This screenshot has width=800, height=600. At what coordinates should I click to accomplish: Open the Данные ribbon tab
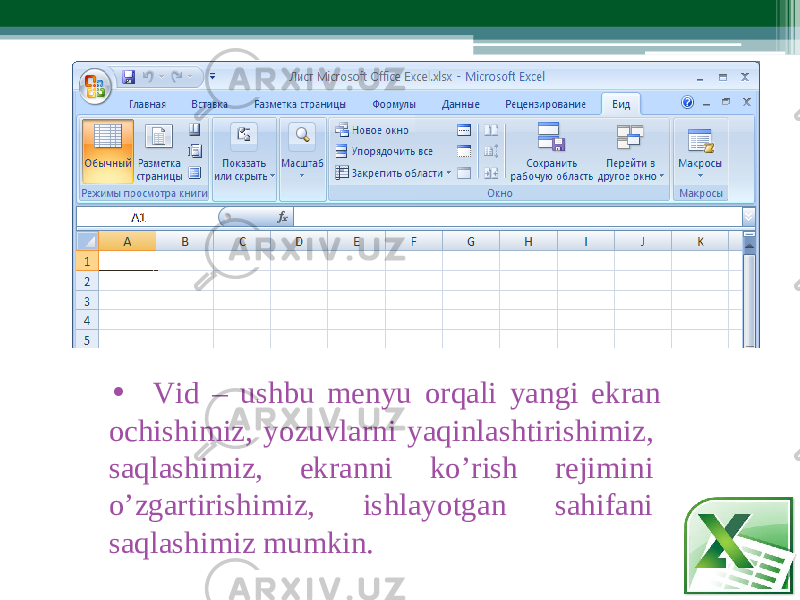point(460,104)
